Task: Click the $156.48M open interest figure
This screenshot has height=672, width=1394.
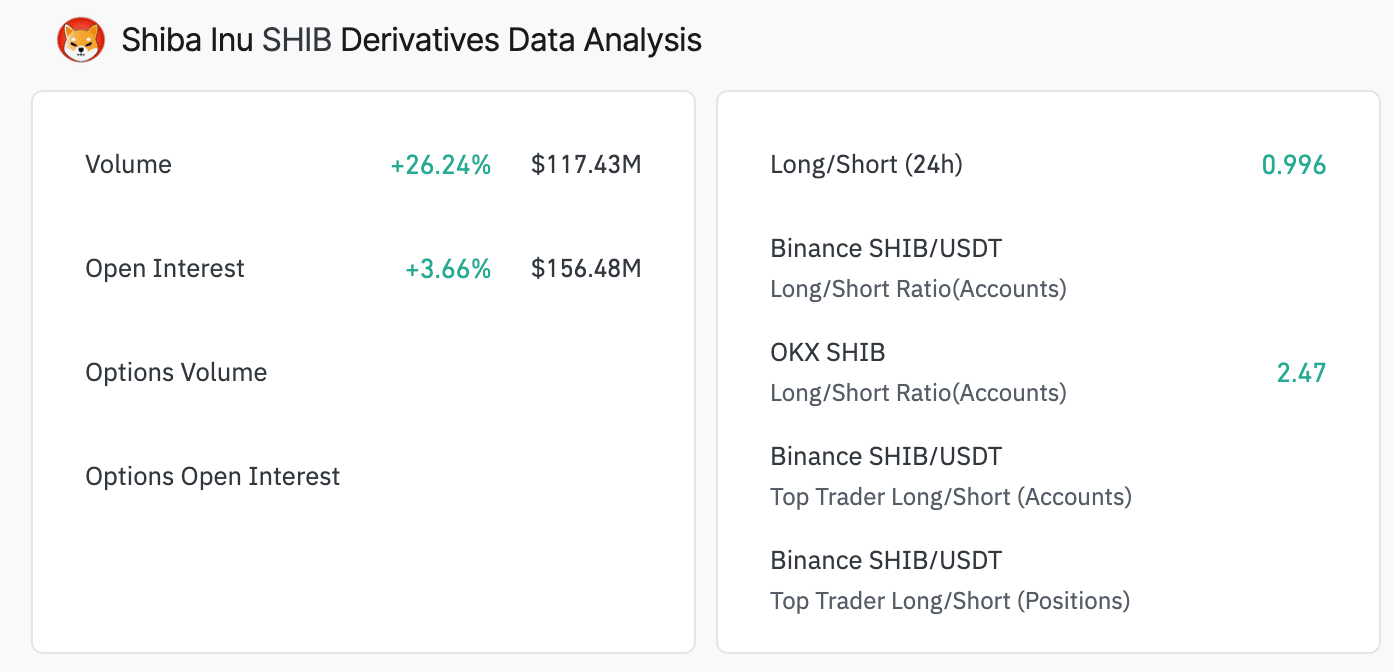Action: click(586, 269)
